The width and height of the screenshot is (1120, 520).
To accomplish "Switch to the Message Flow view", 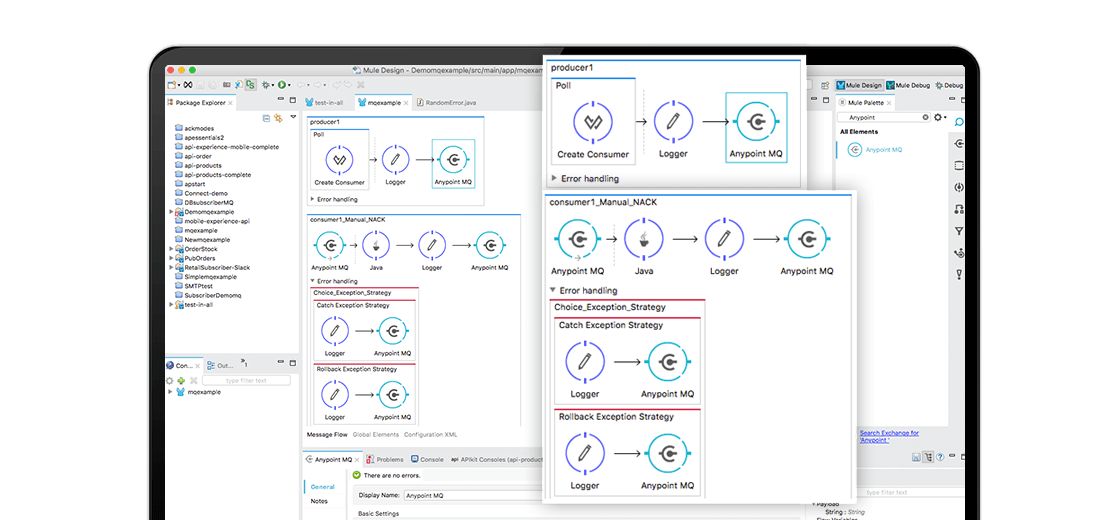I will [x=327, y=434].
